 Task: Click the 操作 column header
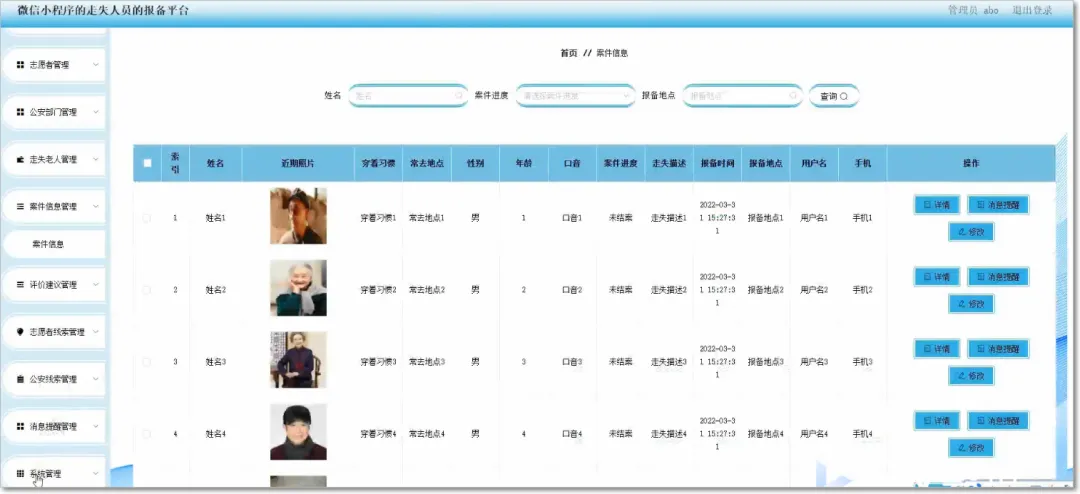tap(971, 163)
